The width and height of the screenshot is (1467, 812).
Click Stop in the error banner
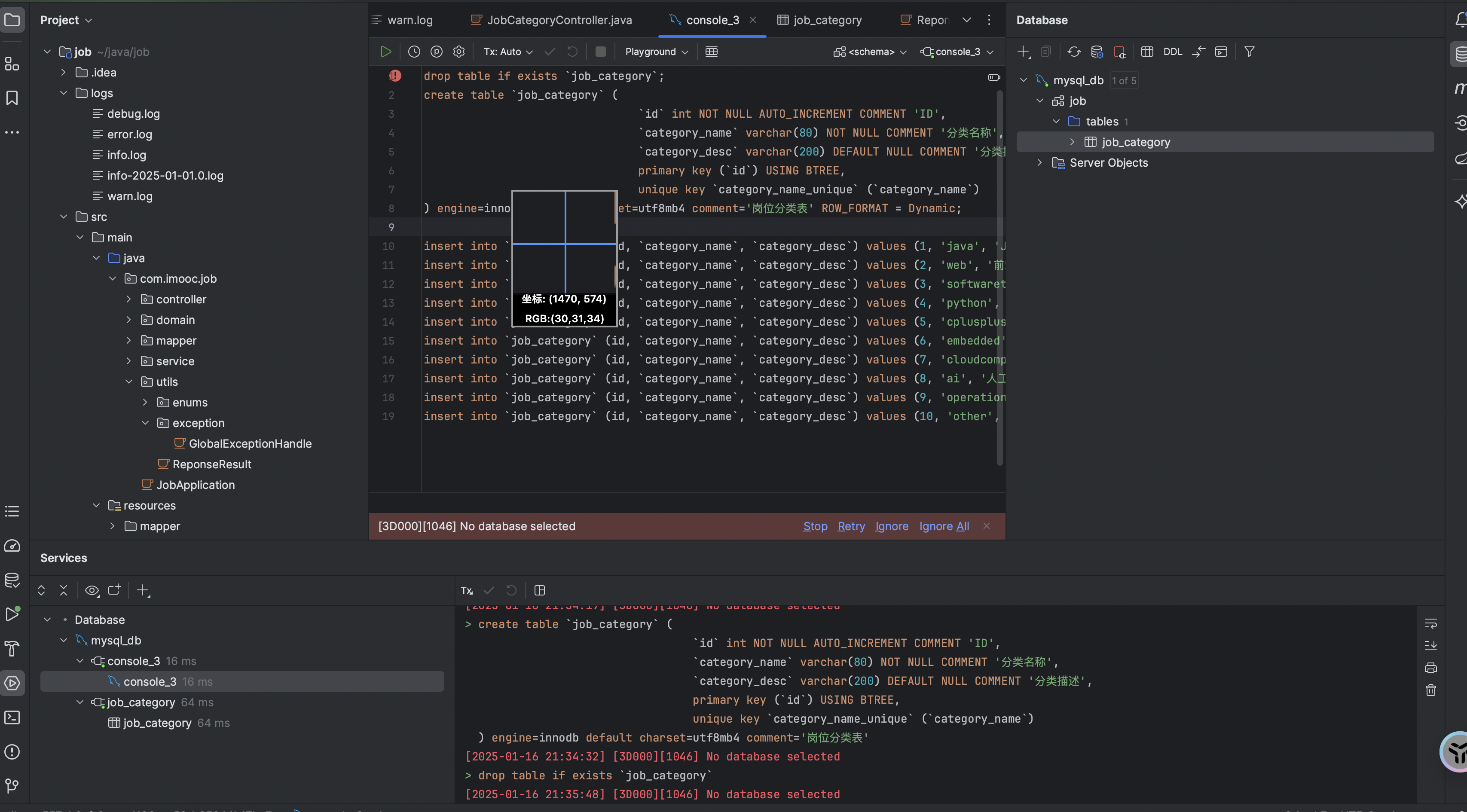pyautogui.click(x=815, y=526)
